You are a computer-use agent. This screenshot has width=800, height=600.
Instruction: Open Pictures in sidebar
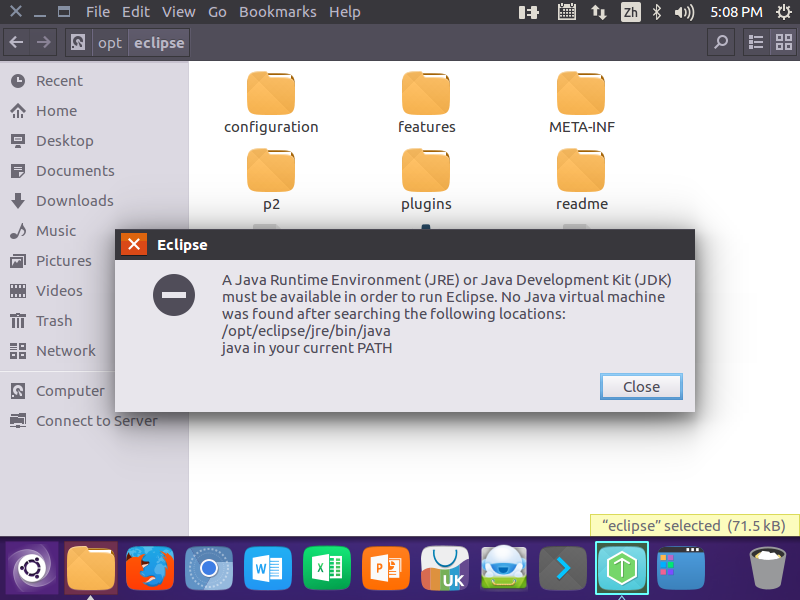pos(57,261)
